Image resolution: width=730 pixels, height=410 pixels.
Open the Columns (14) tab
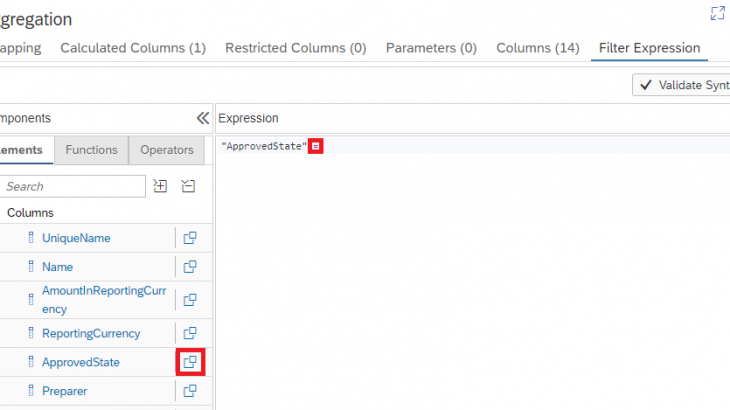(537, 48)
